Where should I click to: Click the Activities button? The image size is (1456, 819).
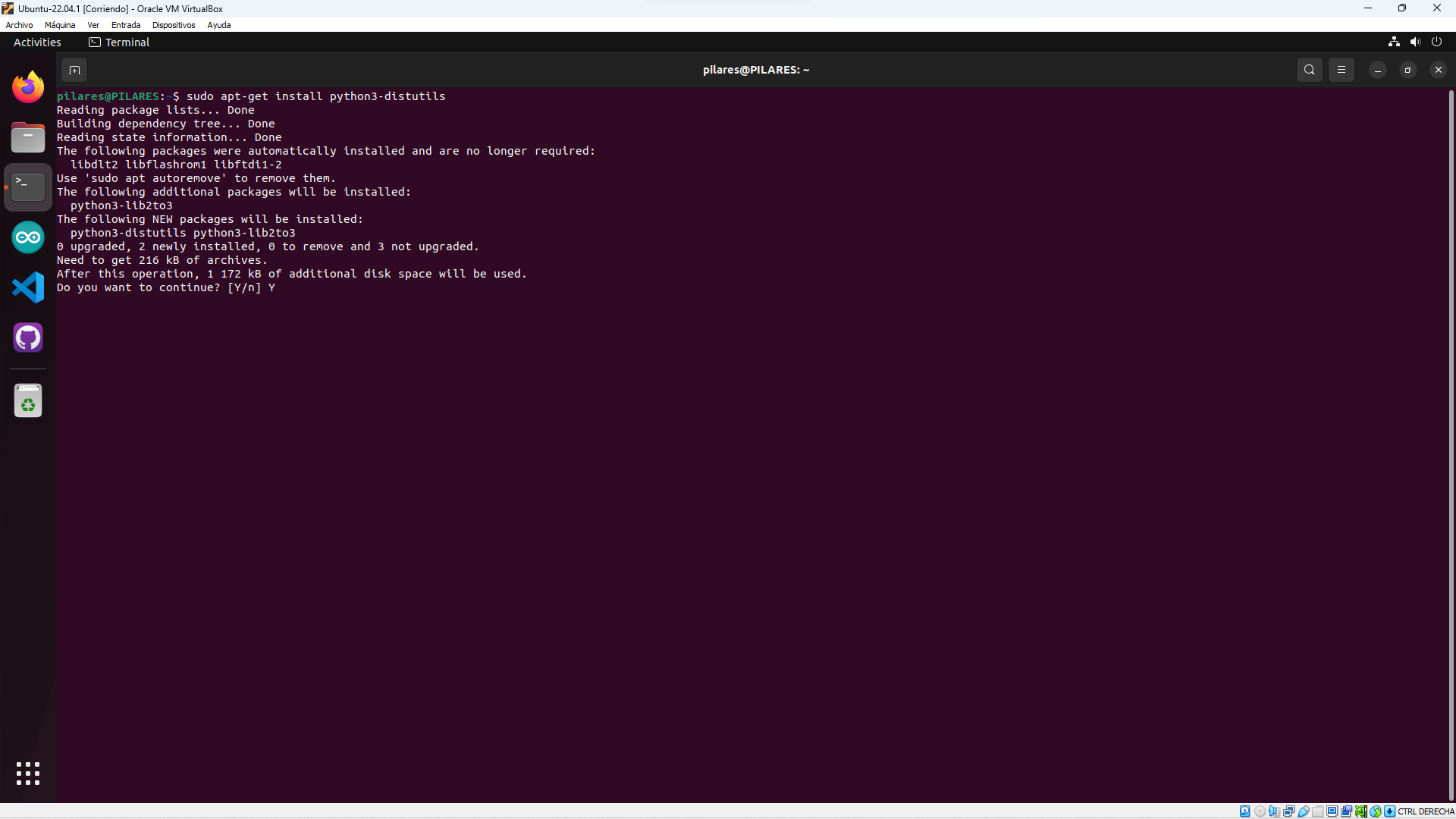coord(37,42)
